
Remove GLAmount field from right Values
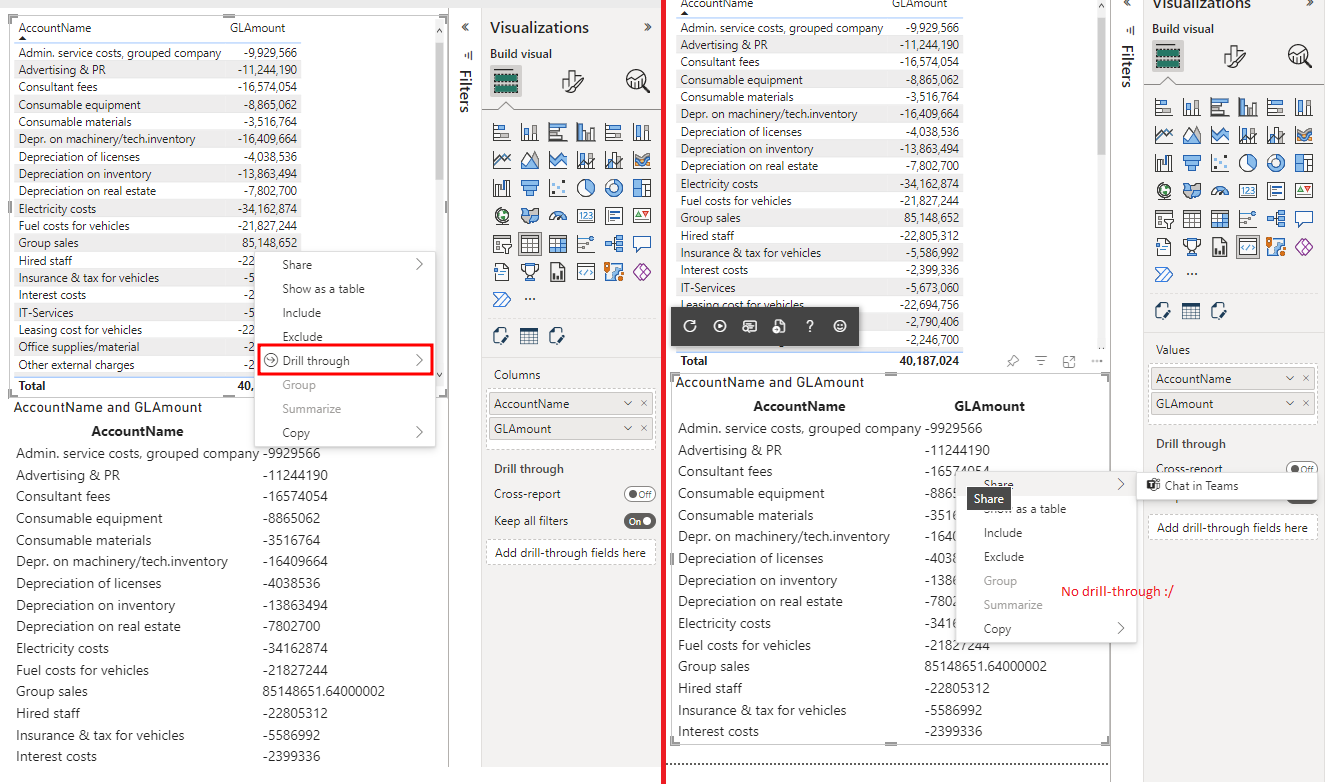[x=1306, y=404]
